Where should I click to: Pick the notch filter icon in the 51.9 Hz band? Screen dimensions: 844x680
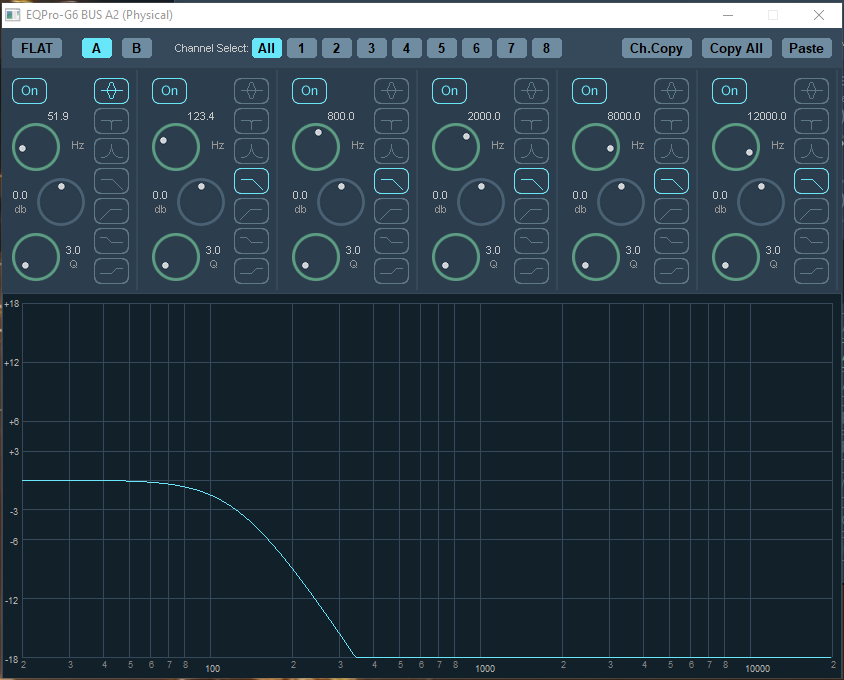111,121
